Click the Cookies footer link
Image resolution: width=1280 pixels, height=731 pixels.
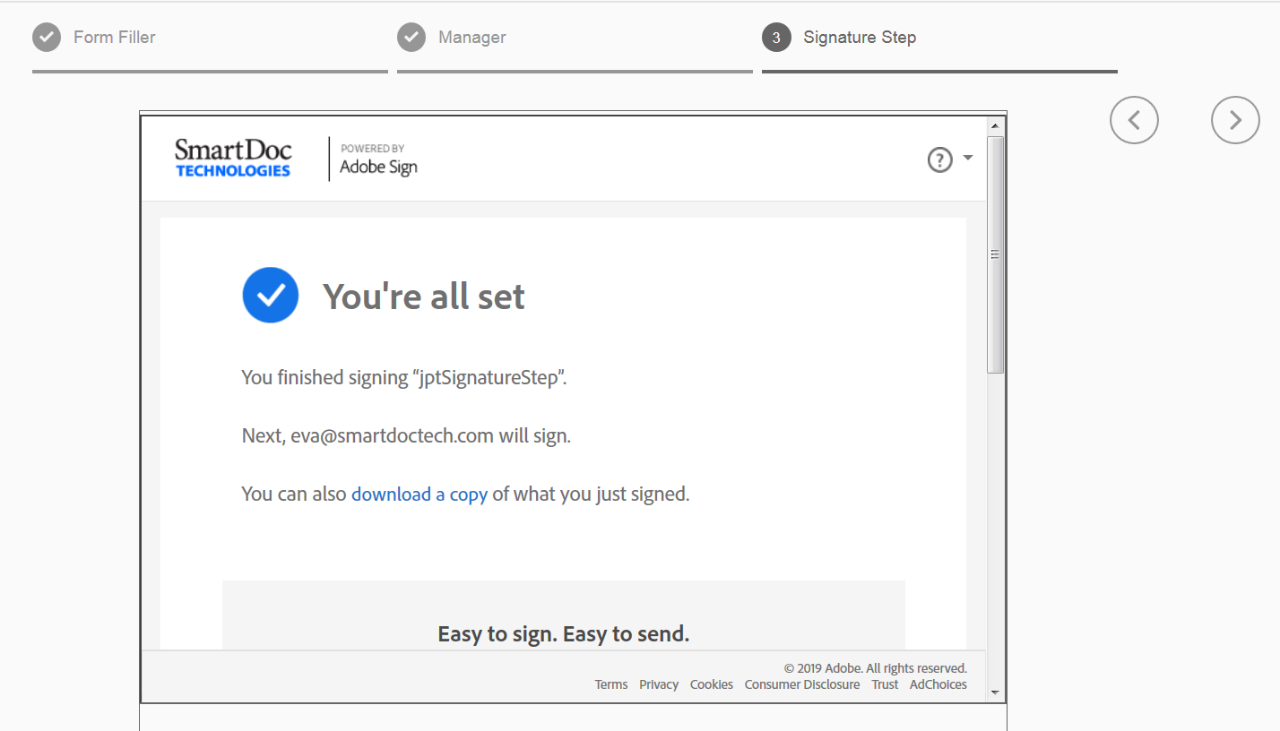point(711,684)
